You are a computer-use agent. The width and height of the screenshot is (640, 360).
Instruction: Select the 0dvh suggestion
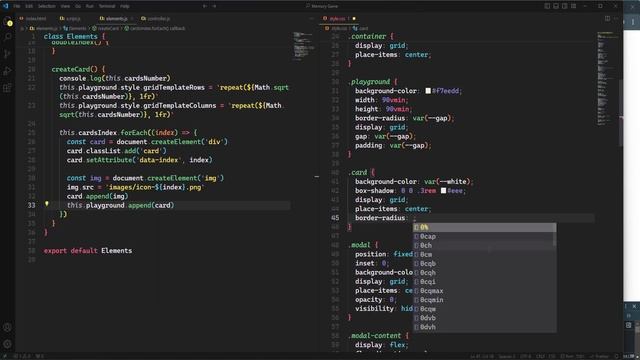(484, 327)
